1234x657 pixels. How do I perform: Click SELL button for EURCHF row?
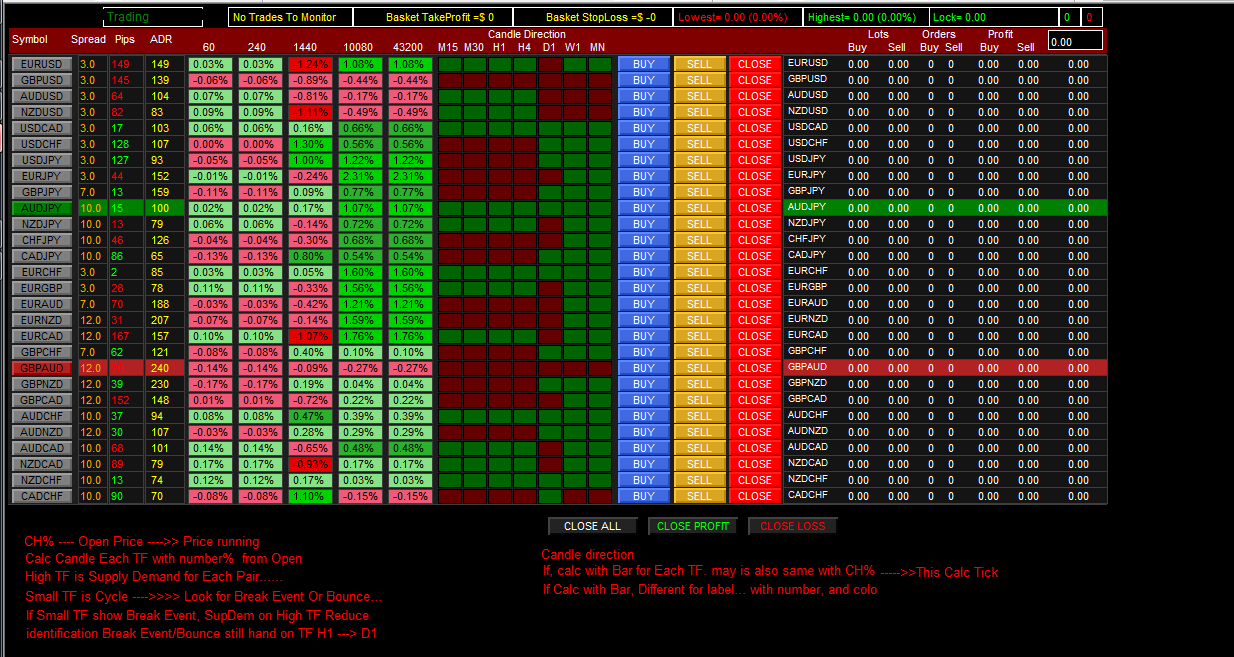click(x=699, y=272)
